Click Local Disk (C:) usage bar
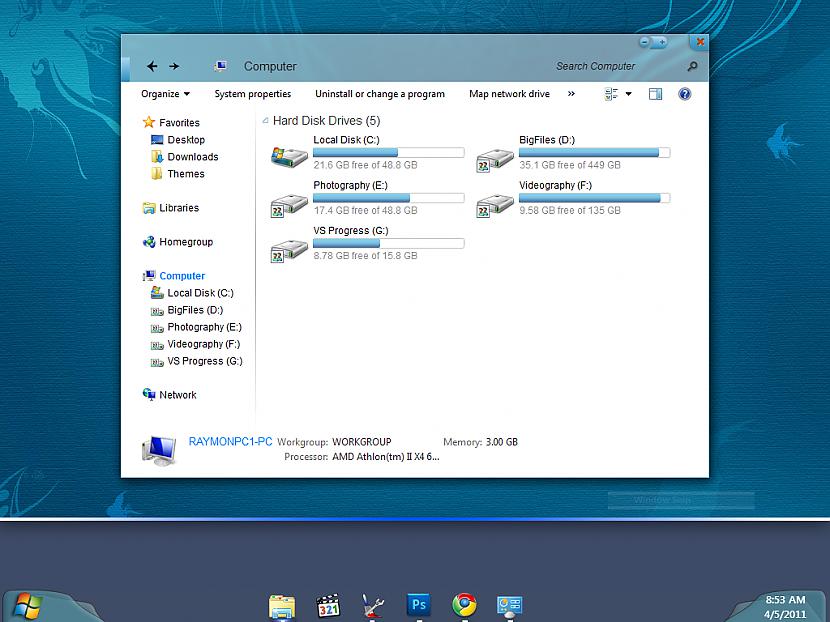830x622 pixels. pyautogui.click(x=389, y=152)
